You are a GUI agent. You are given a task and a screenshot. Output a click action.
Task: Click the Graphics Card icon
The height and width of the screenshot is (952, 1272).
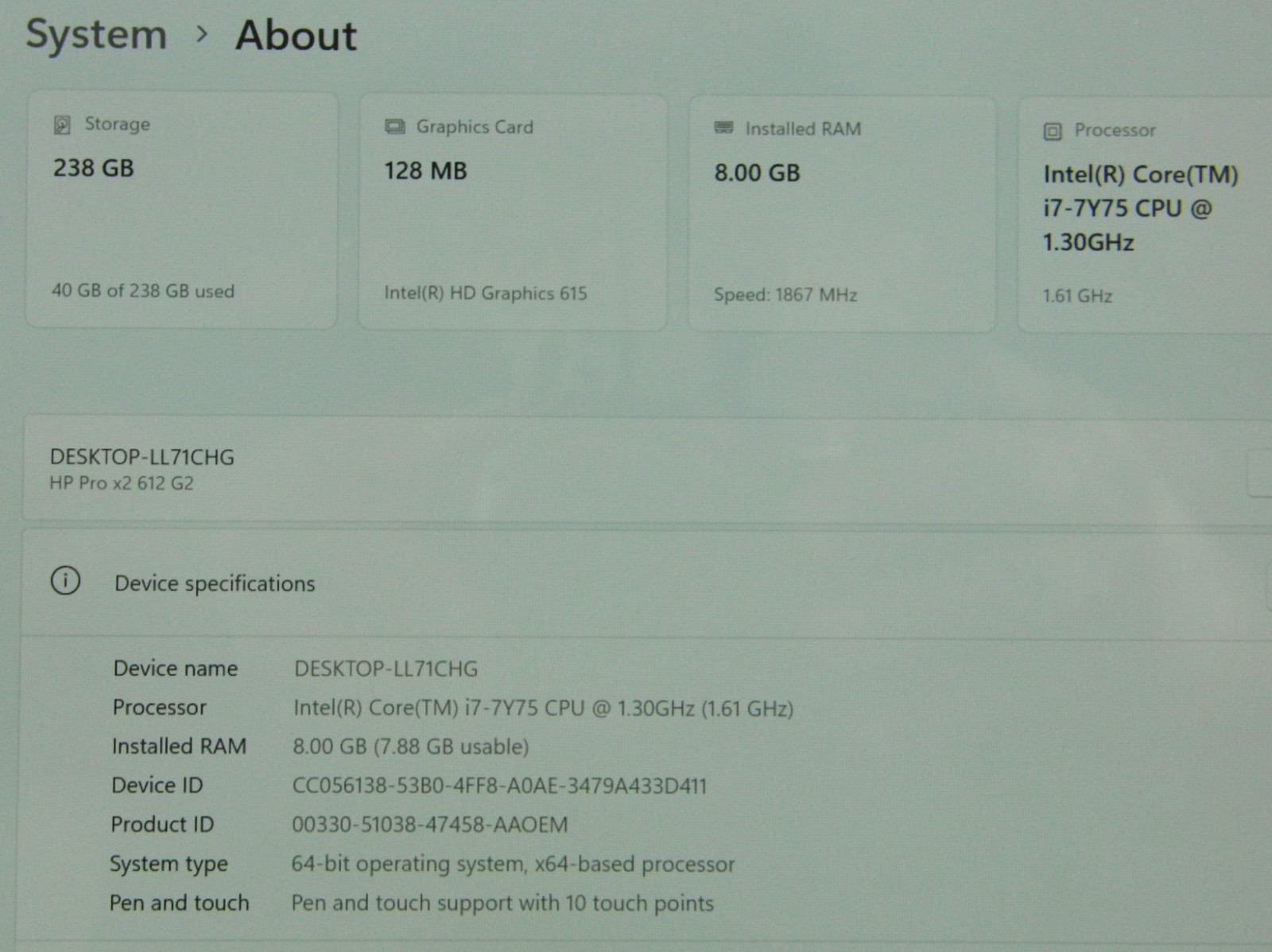click(394, 127)
